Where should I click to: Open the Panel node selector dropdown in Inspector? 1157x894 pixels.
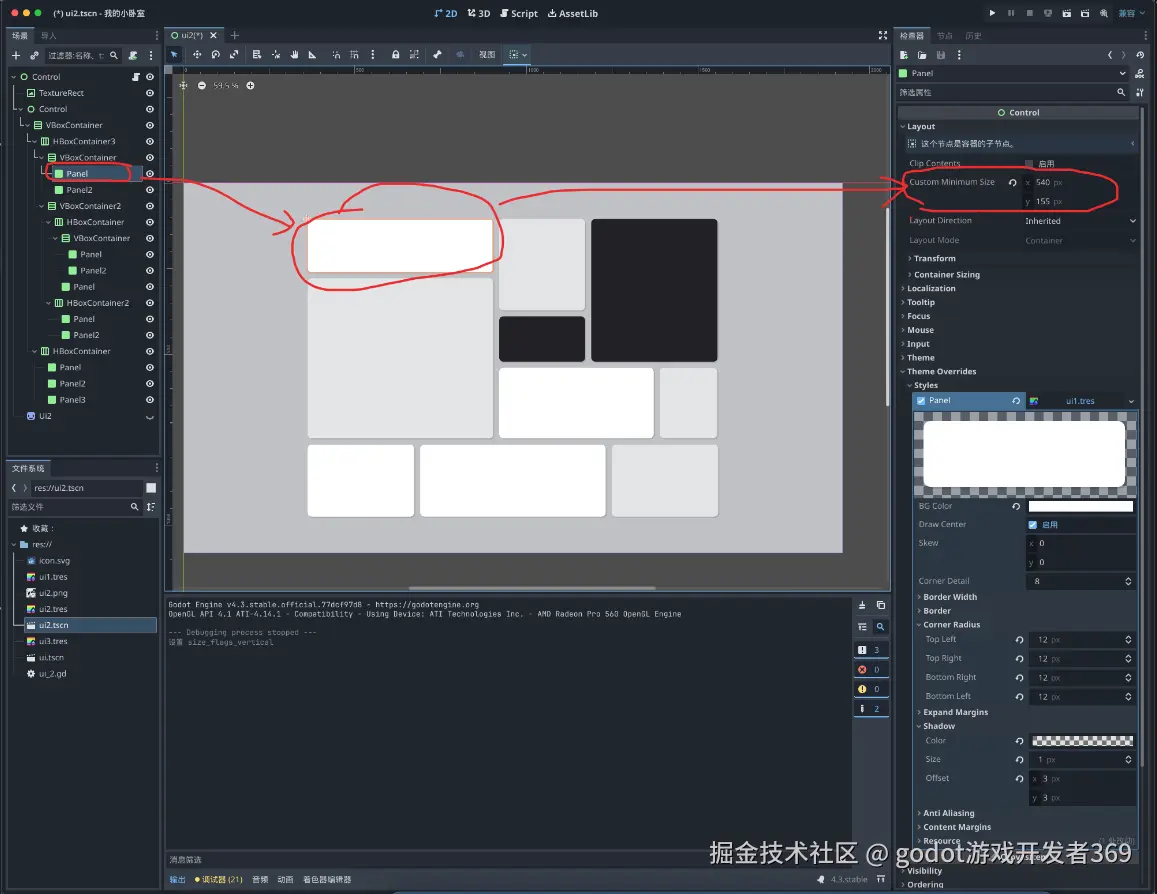click(x=1012, y=74)
